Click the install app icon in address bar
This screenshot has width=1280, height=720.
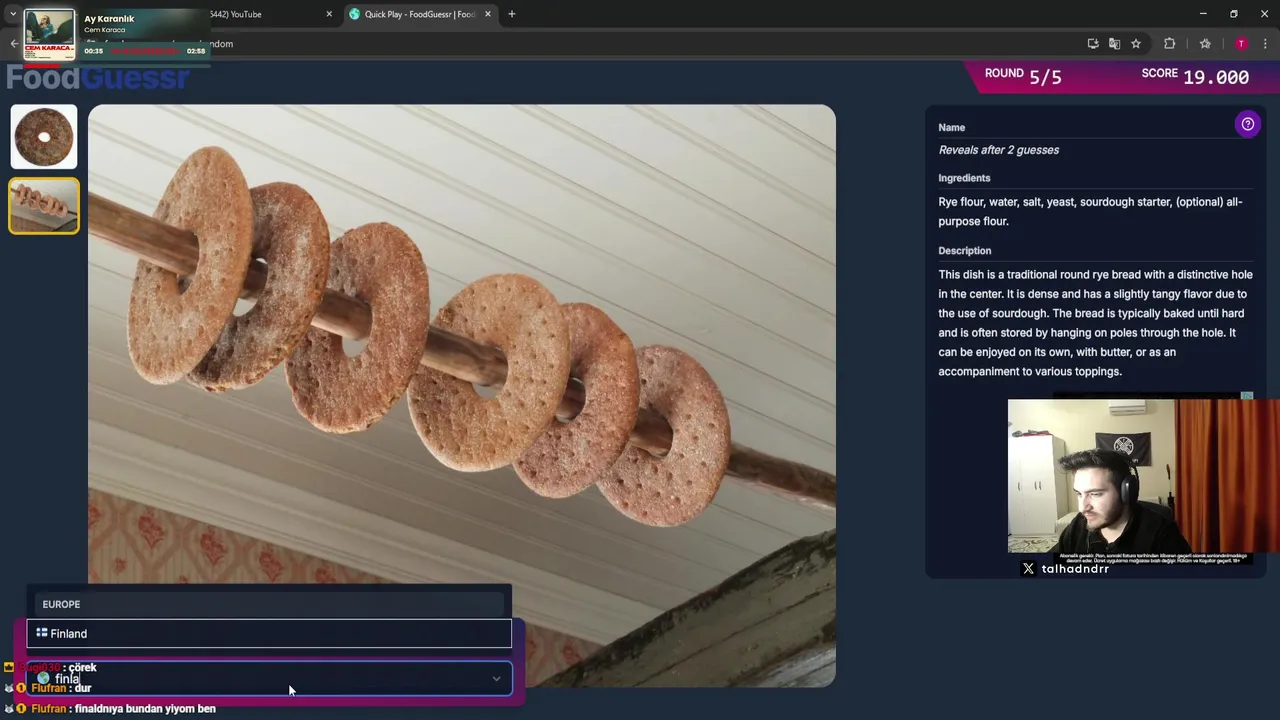pyautogui.click(x=1093, y=44)
